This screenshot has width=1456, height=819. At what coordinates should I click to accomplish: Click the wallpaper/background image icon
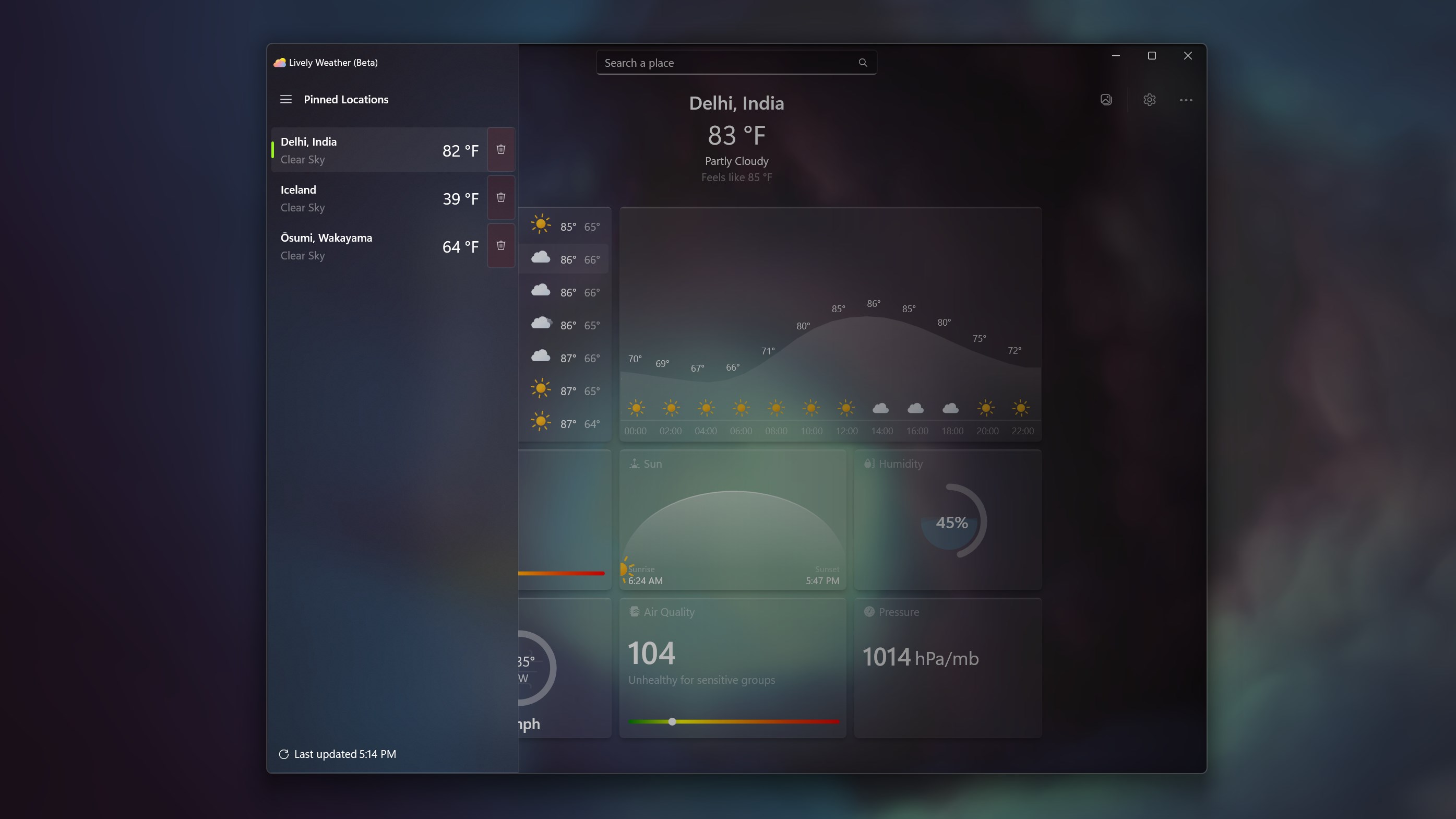[1106, 100]
